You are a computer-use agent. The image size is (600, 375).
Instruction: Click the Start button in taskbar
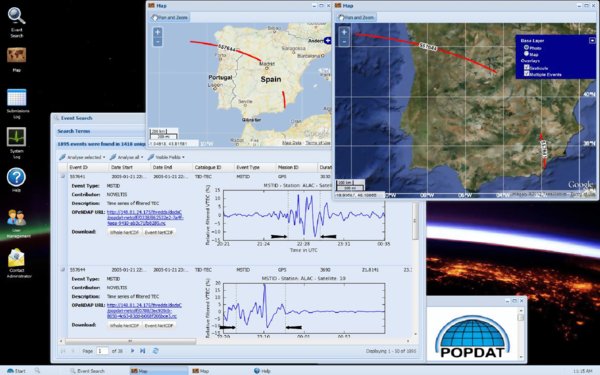[16, 371]
